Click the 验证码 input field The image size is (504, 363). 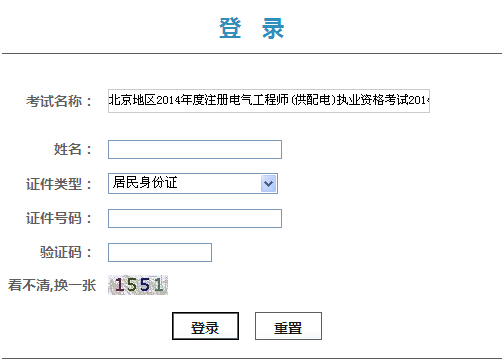(160, 252)
